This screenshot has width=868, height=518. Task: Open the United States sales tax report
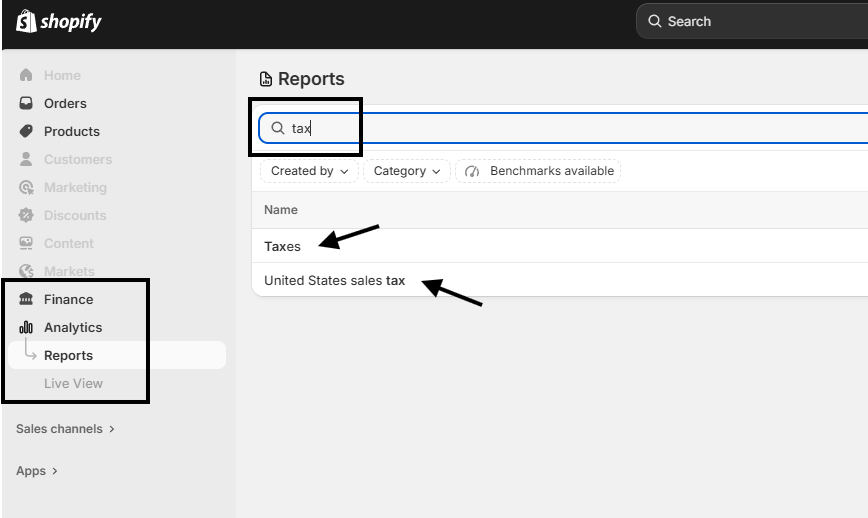click(x=334, y=281)
